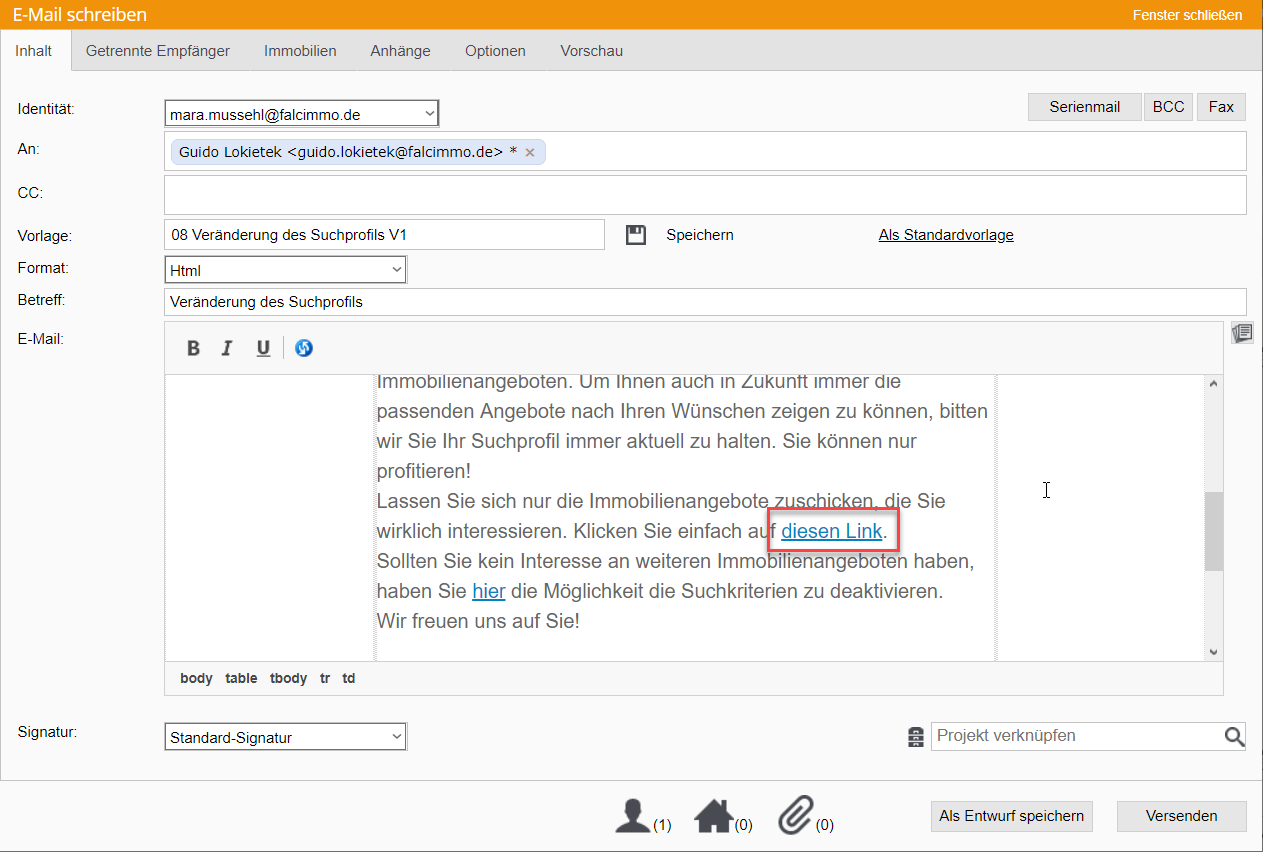This screenshot has width=1263, height=852.
Task: Toggle italic formatting in the editor
Action: 227,348
